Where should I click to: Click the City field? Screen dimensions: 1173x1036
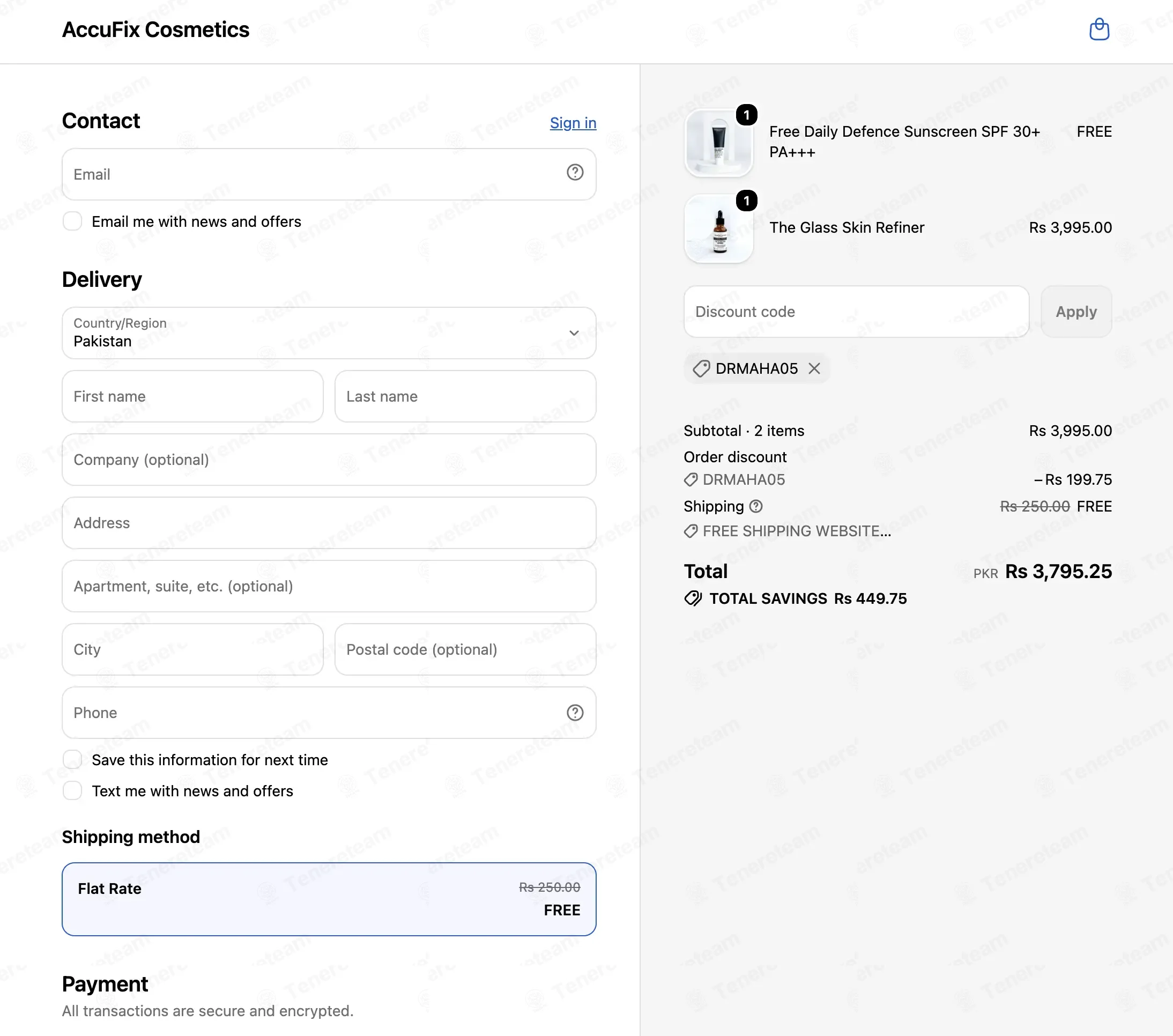click(x=192, y=650)
